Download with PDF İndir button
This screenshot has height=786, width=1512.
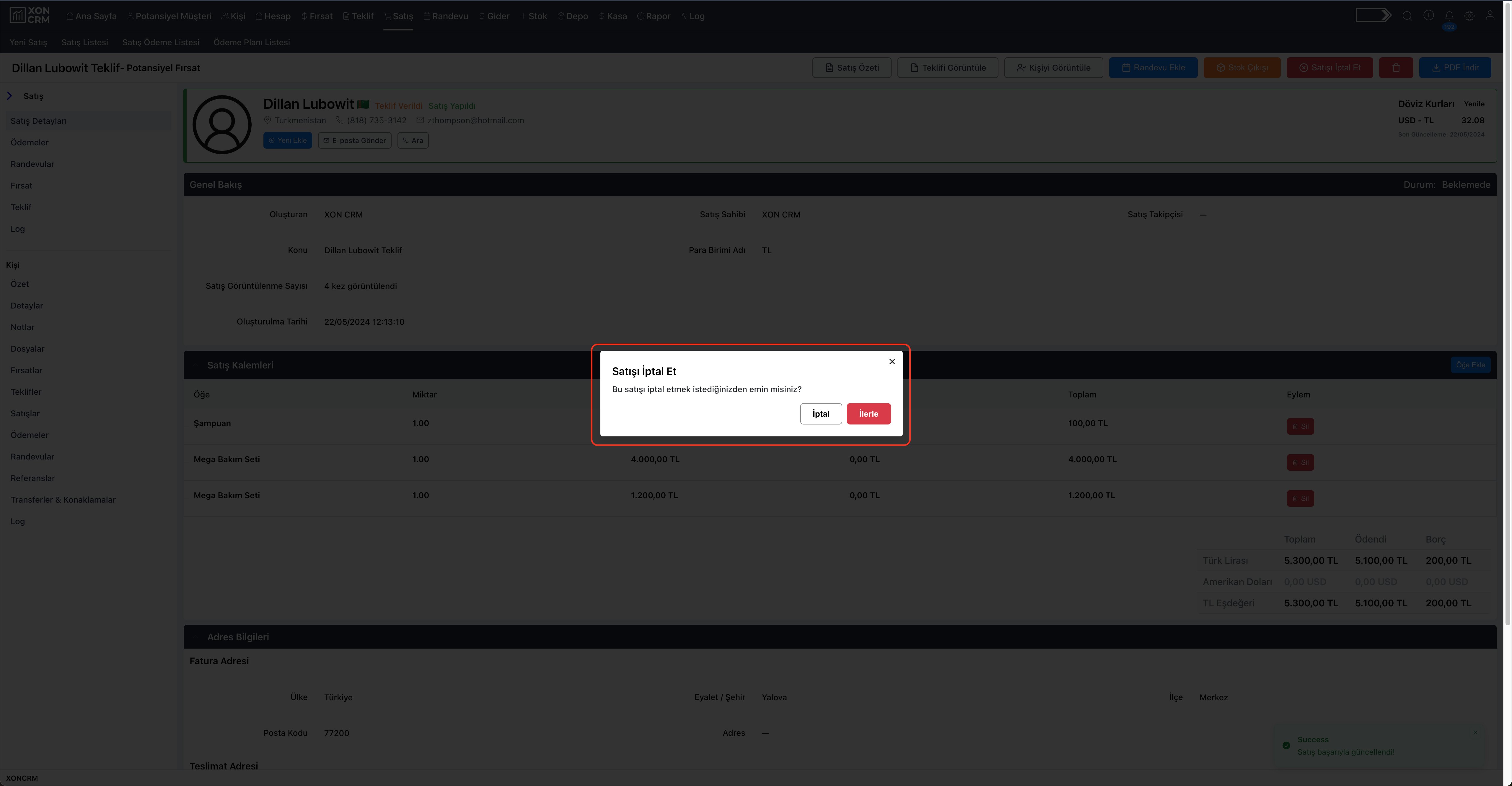(1454, 68)
